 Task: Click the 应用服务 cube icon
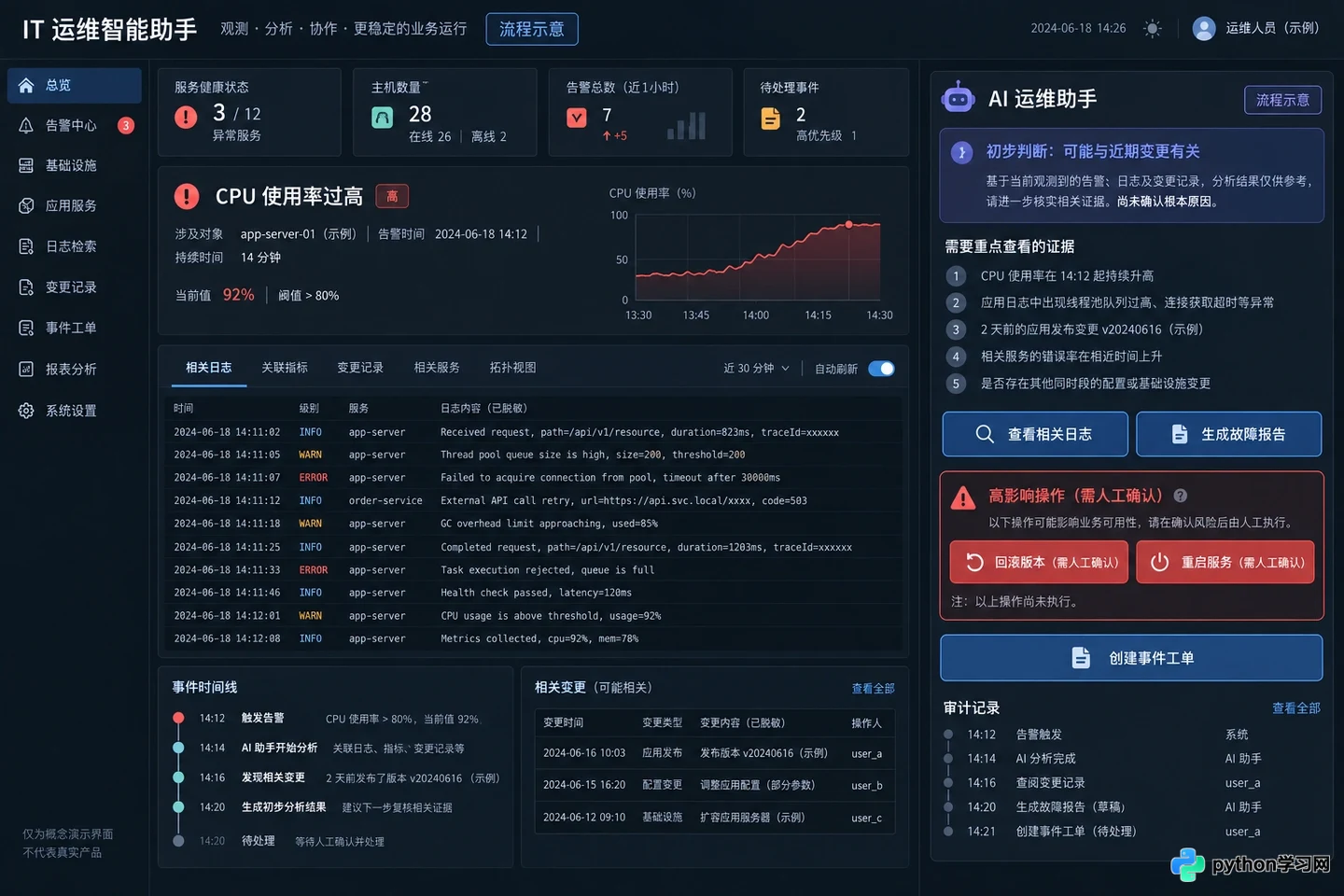coord(26,205)
